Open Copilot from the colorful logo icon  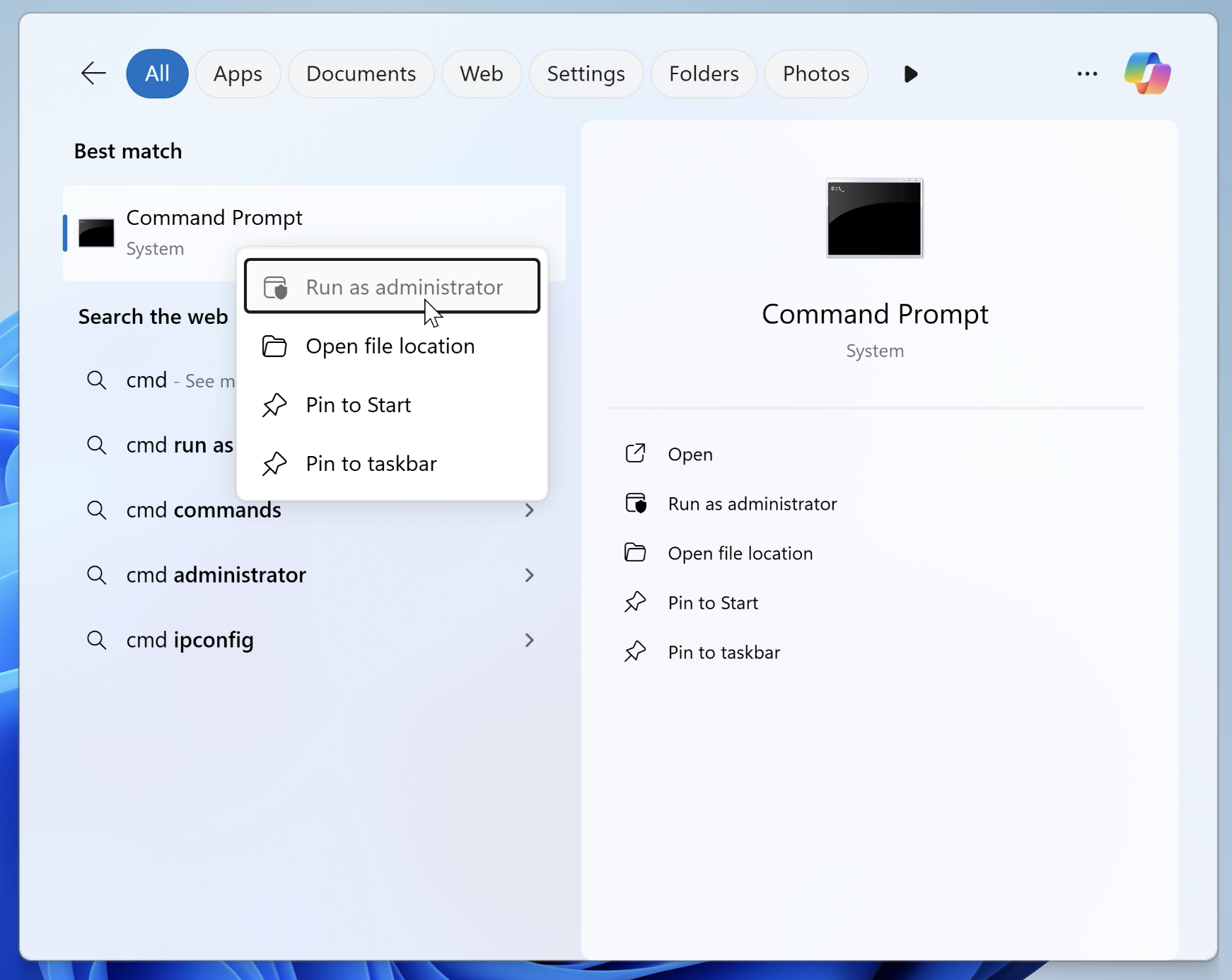(1146, 74)
